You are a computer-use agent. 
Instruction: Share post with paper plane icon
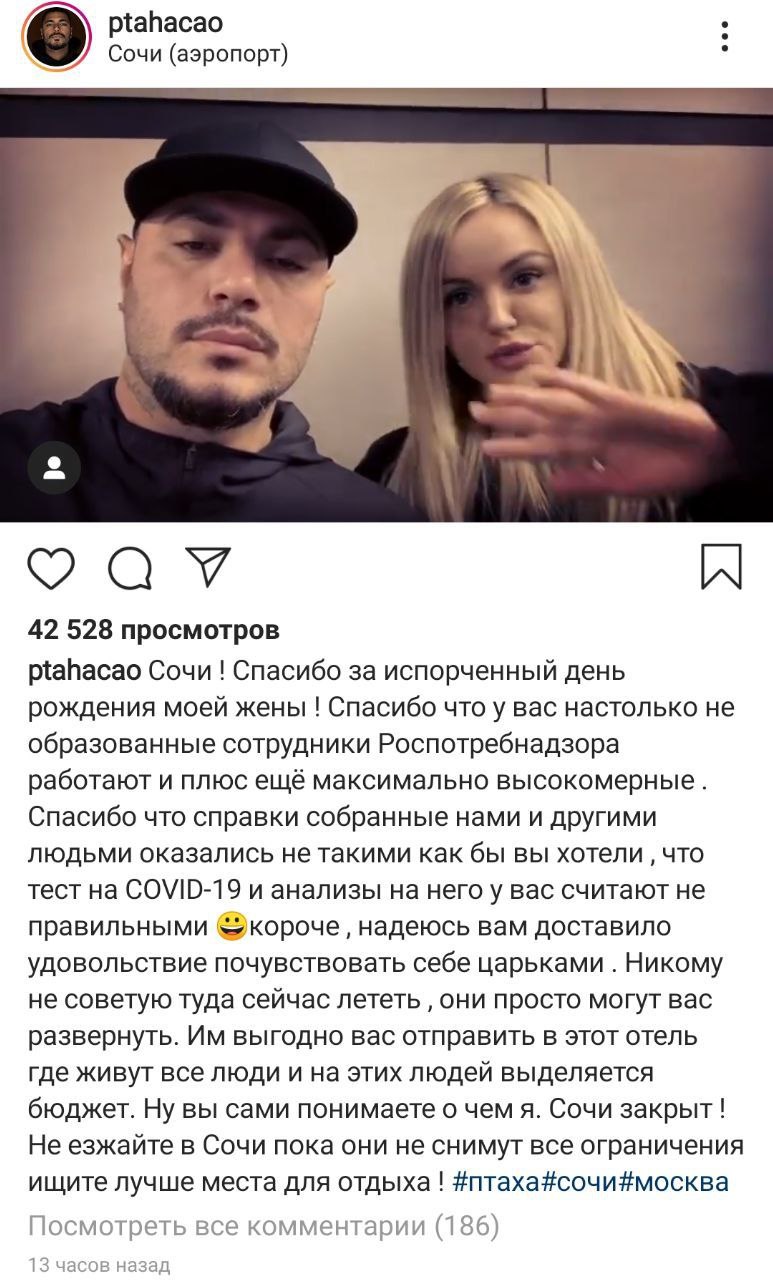click(209, 566)
